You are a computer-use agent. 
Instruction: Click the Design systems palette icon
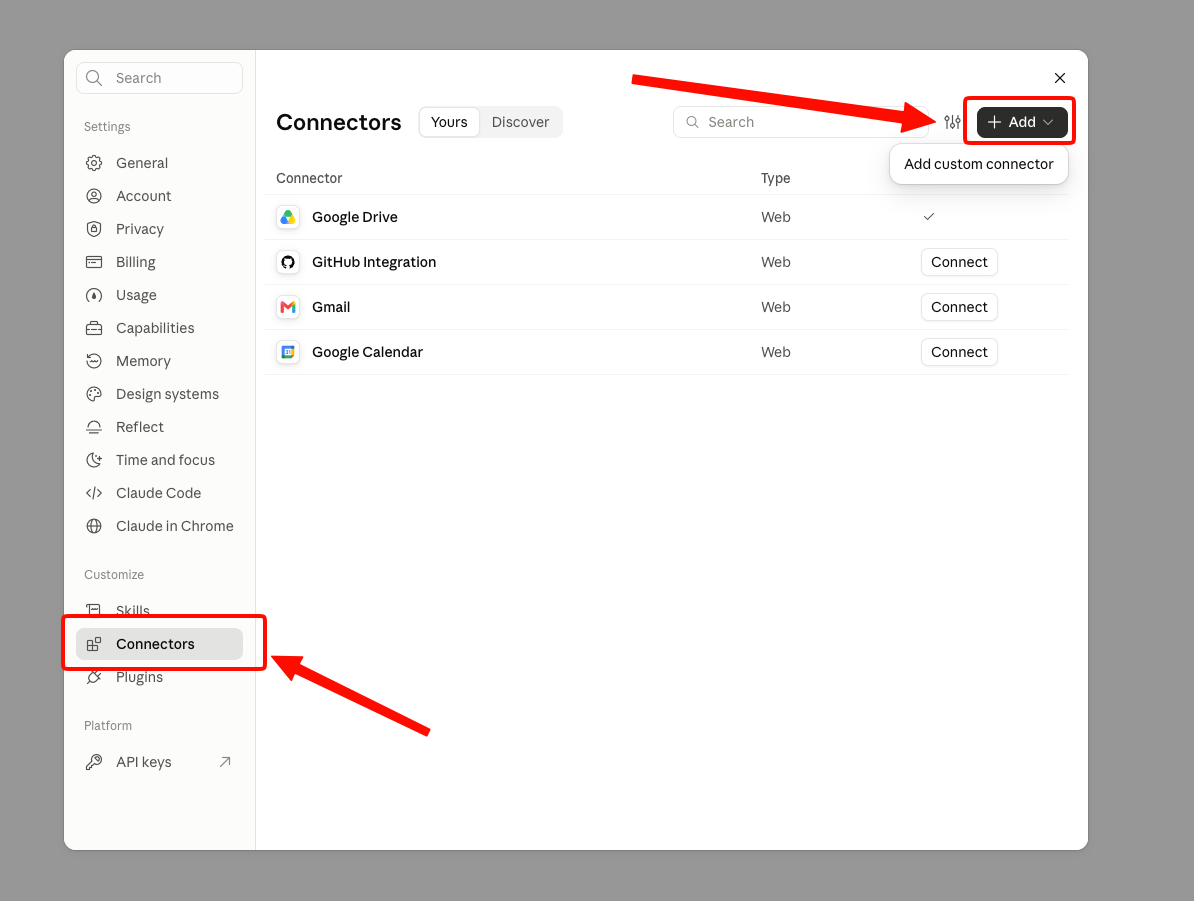click(94, 394)
